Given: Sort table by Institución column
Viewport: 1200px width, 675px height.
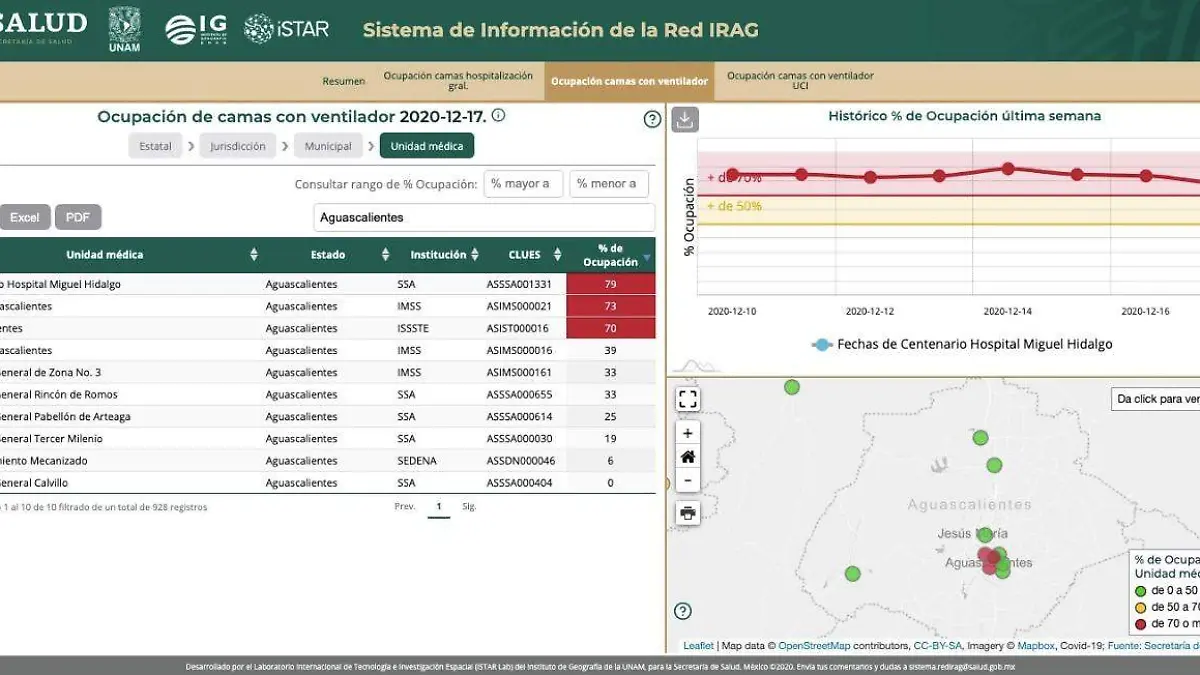Looking at the screenshot, I should point(476,255).
